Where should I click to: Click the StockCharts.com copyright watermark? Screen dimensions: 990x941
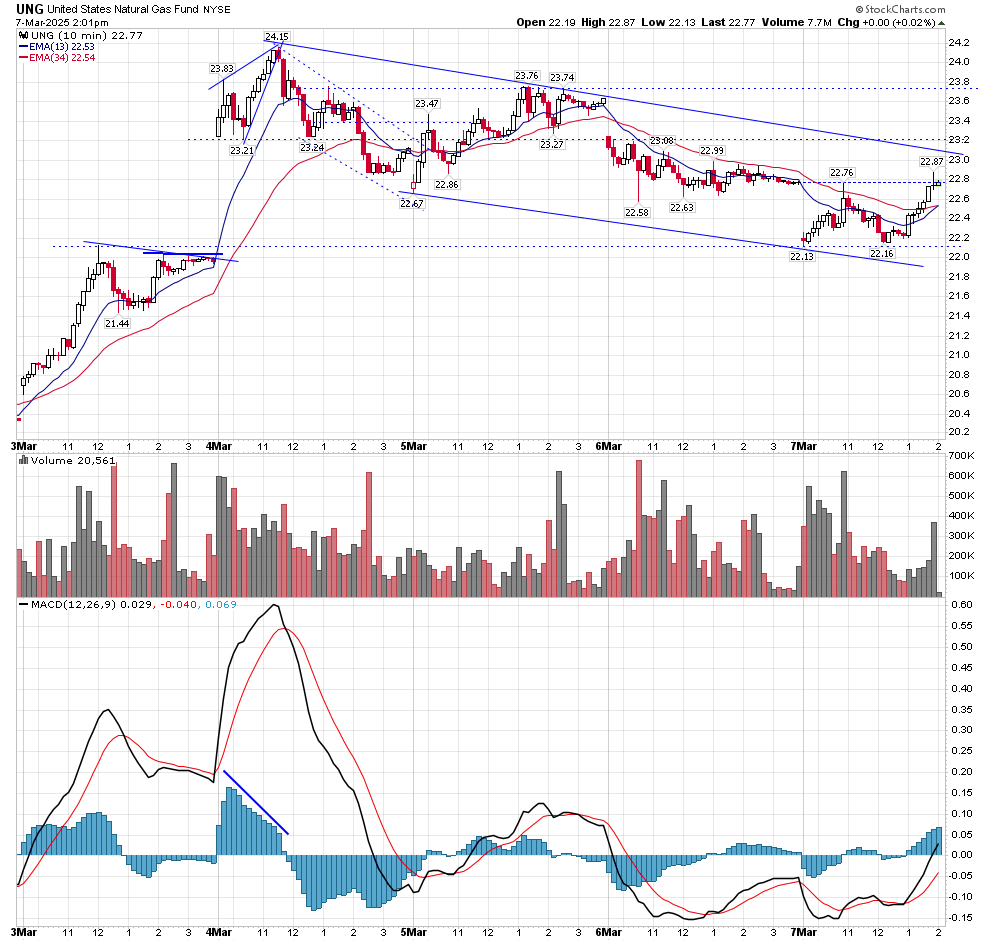[932, 8]
